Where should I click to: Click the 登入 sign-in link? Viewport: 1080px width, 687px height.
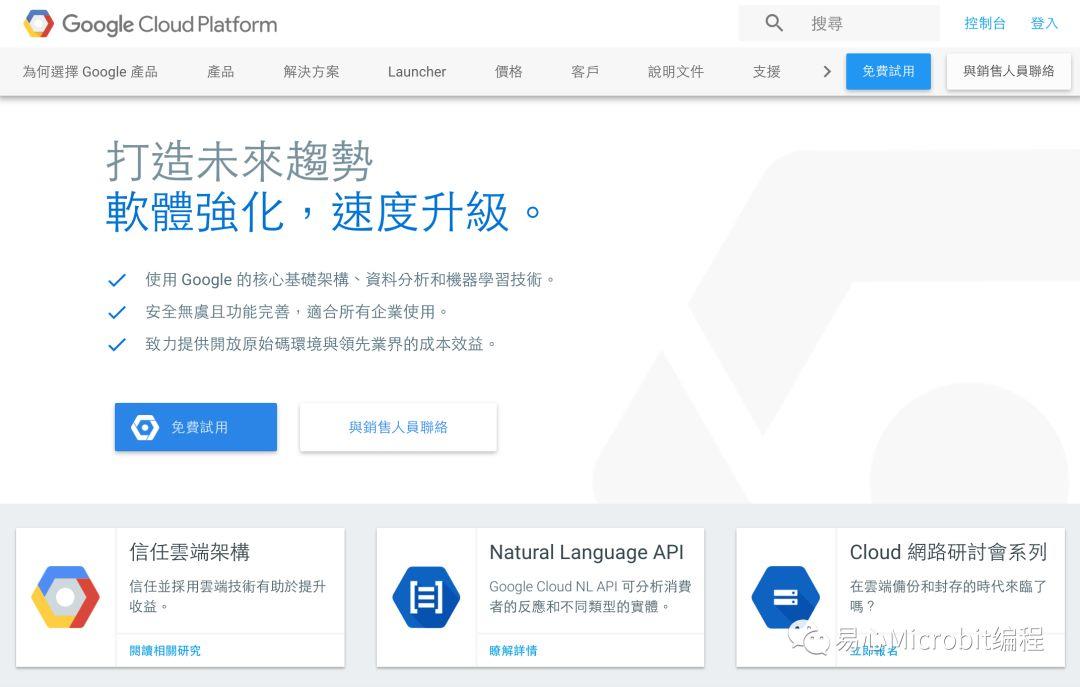[x=1043, y=23]
